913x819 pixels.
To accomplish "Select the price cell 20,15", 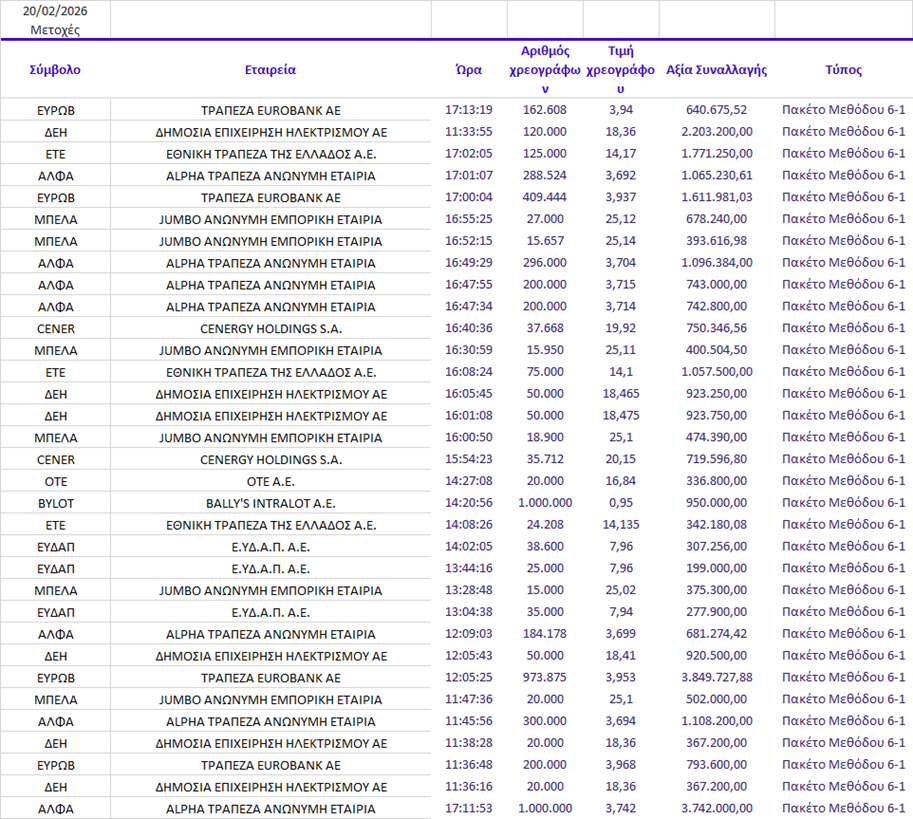I will pos(620,459).
